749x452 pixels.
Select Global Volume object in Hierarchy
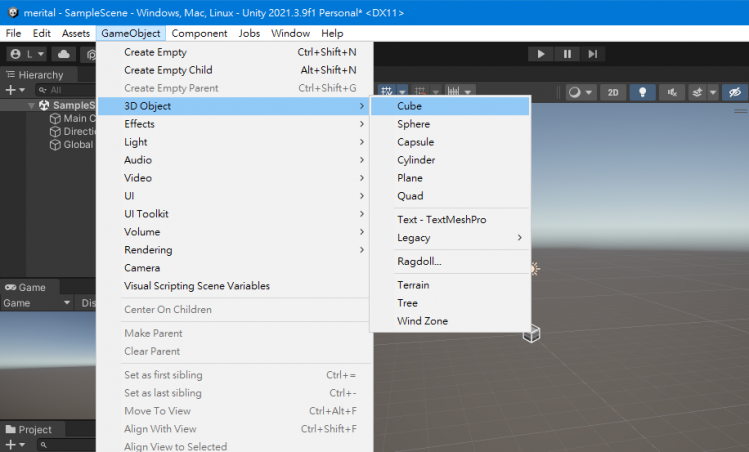pos(72,145)
